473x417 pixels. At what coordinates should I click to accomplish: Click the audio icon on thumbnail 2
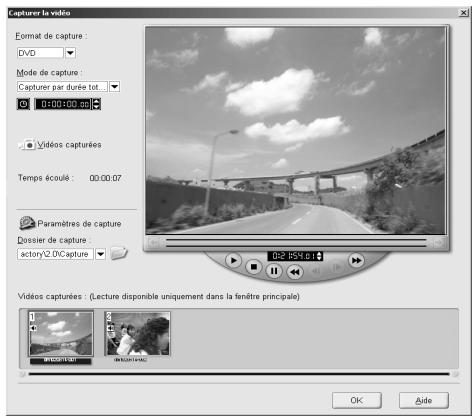[x=110, y=328]
